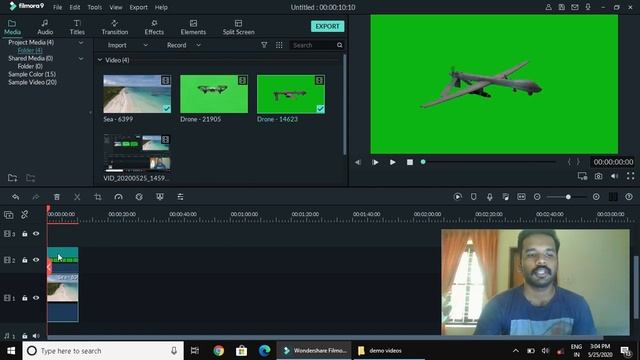Switch to the Transition tab
Screen dimensions: 640x360
[115, 27]
